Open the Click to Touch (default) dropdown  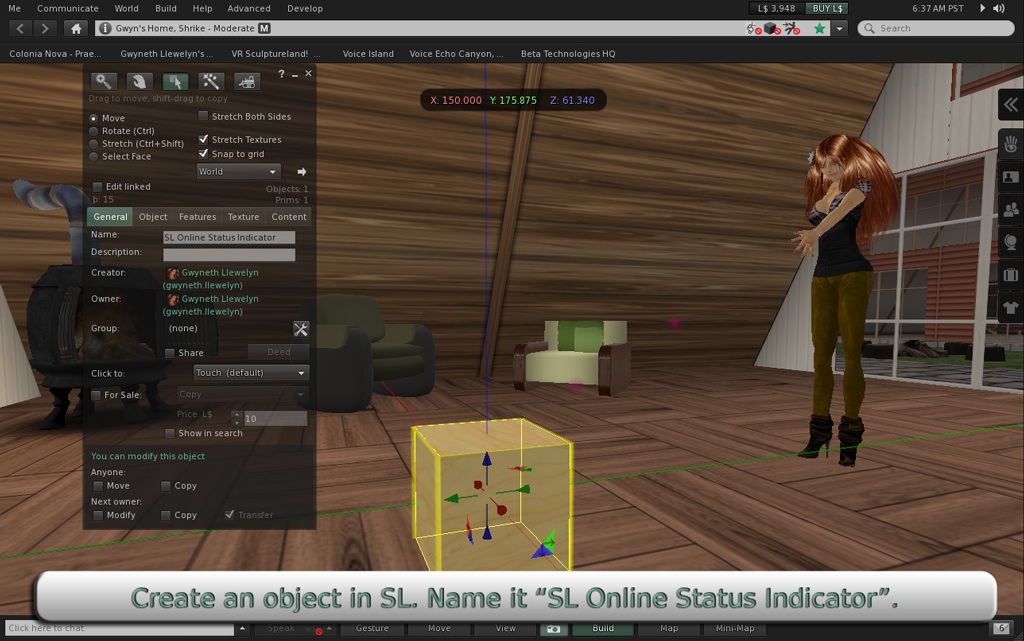tap(251, 373)
